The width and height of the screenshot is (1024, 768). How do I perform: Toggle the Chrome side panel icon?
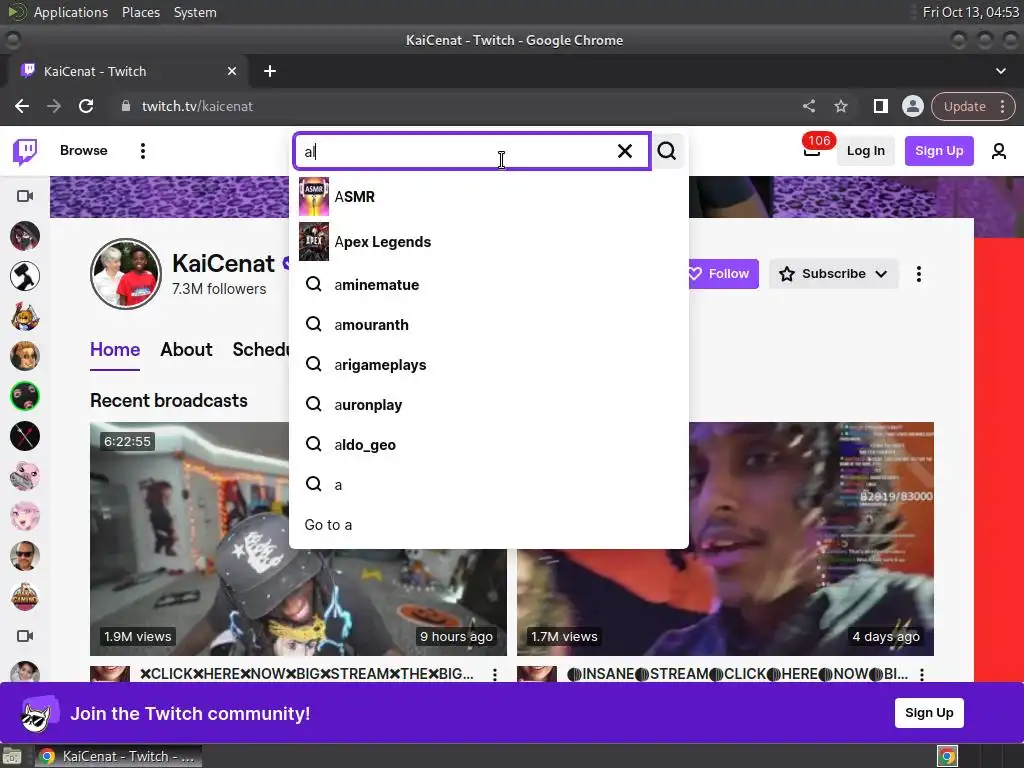[x=880, y=106]
